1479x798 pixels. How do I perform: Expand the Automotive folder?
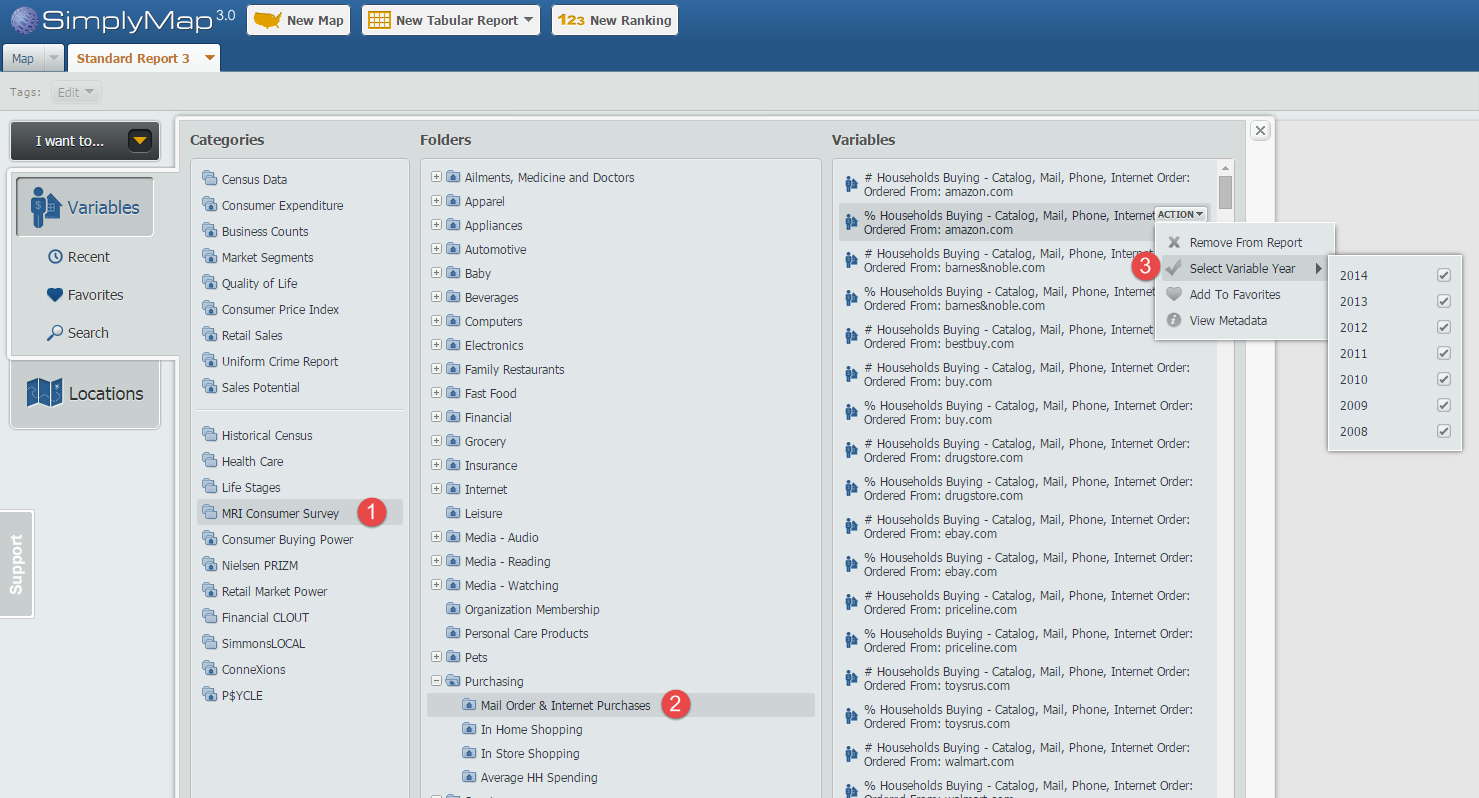coord(436,249)
